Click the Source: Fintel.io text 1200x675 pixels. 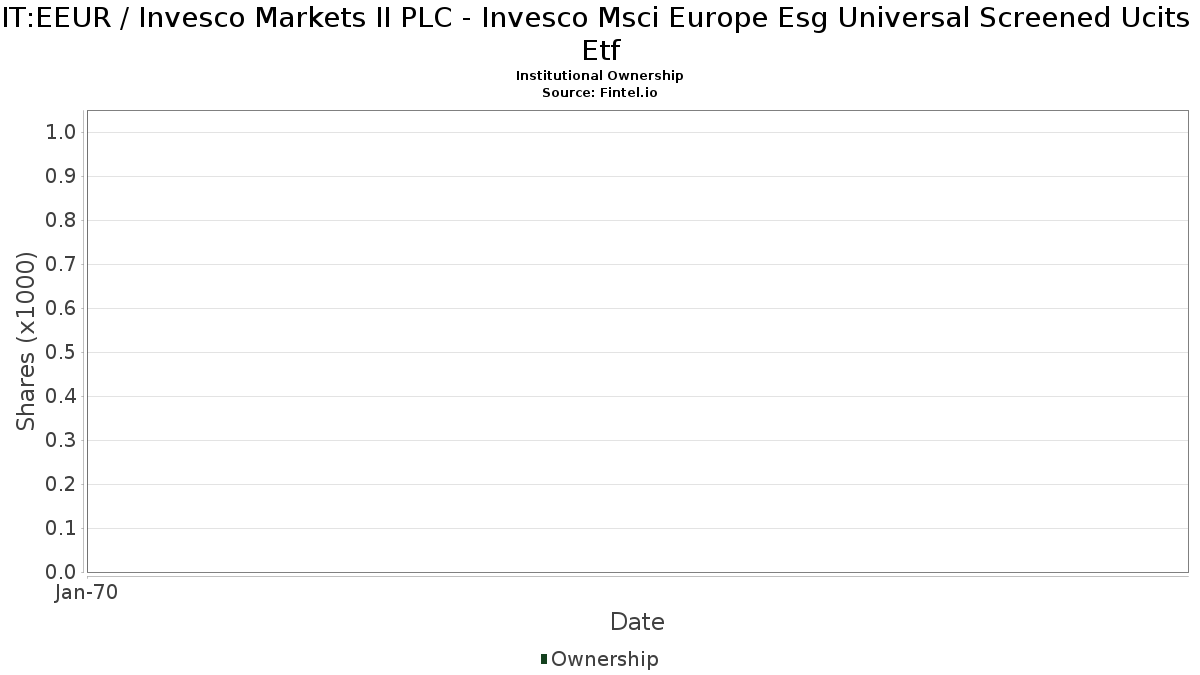(x=600, y=92)
